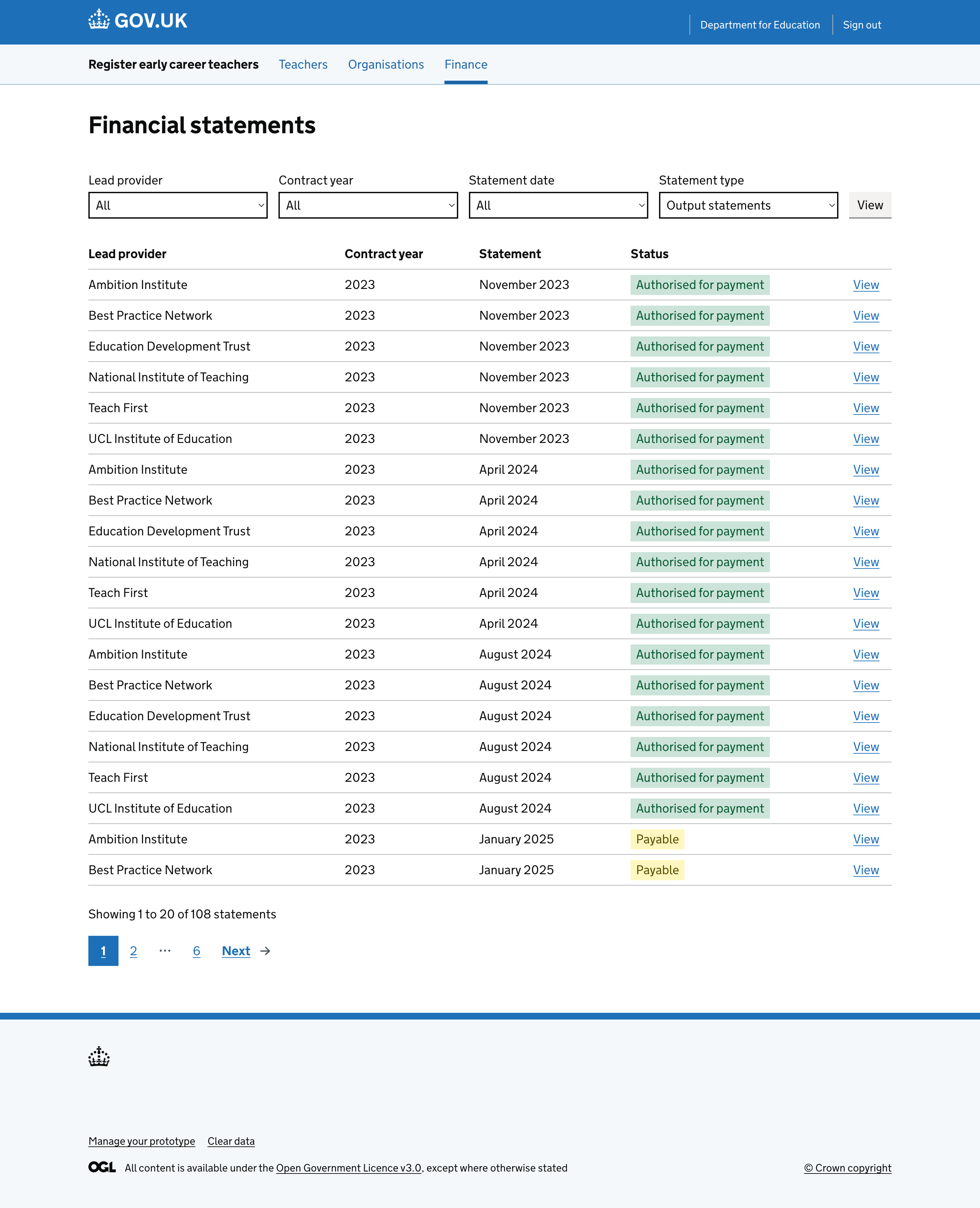Switch to the Teachers tab
This screenshot has height=1208, width=980.
point(303,64)
